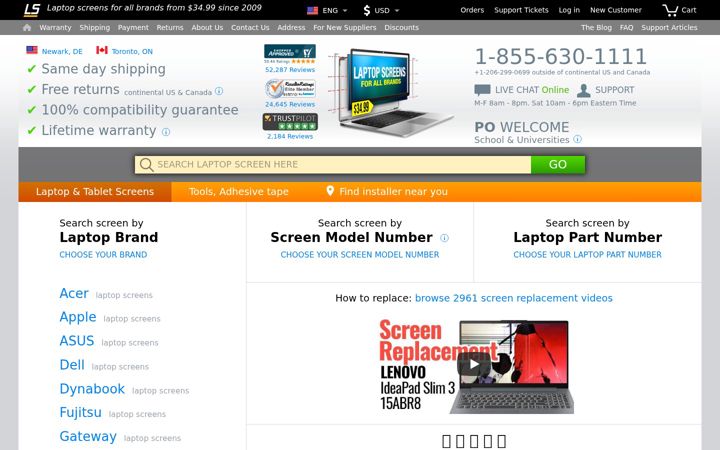720x450 pixels.
Task: Click LIVE CHAT Online link
Action: click(x=532, y=90)
